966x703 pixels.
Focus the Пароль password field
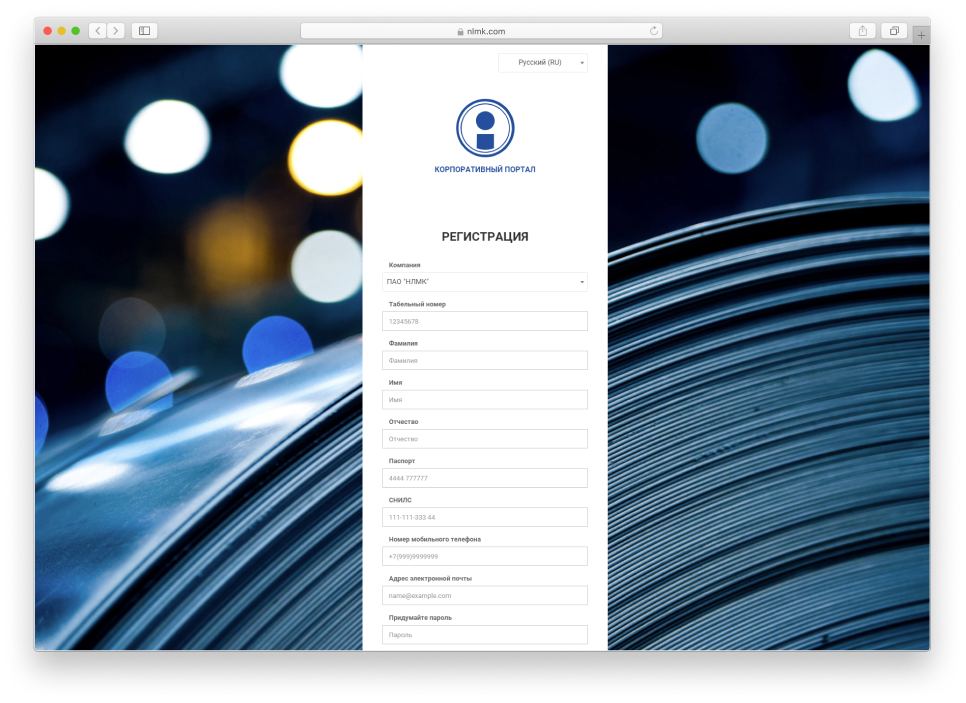[485, 635]
